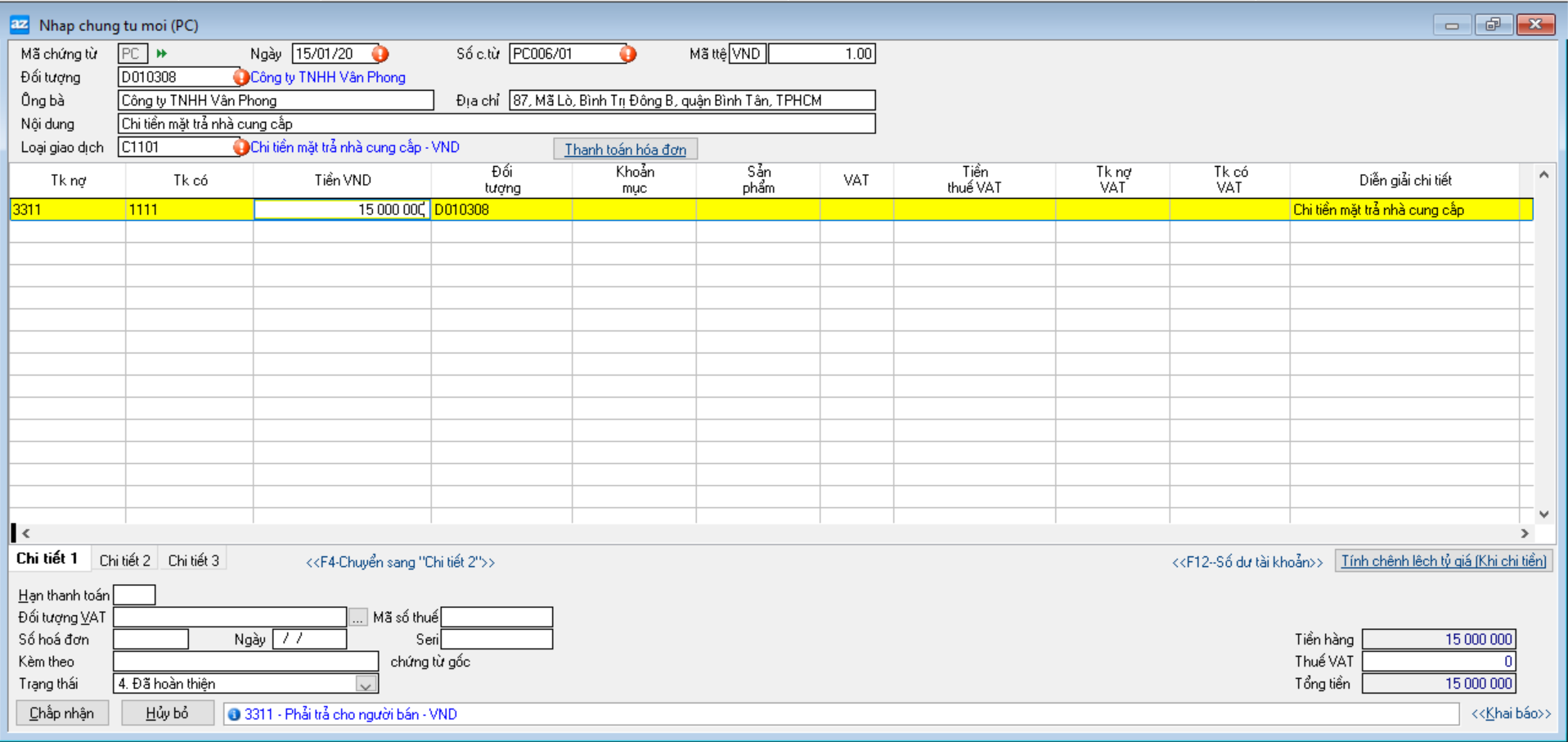
Task: Click the orange lookup icon beside the Ngày field
Action: click(380, 54)
